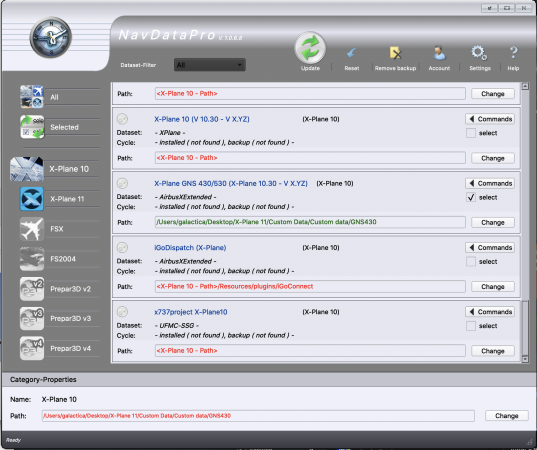Choose the FSX airplane icon
This screenshot has height=450, width=537.
32,229
